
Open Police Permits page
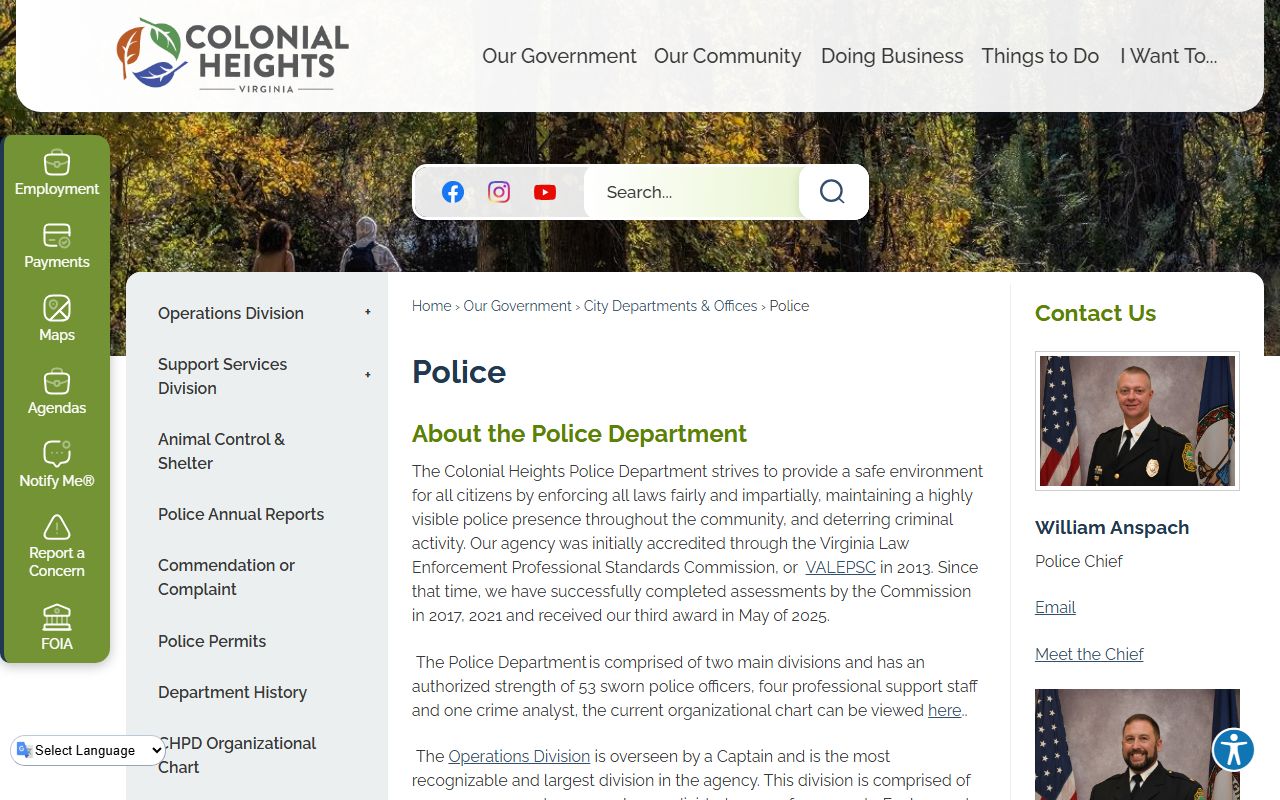[x=212, y=641]
